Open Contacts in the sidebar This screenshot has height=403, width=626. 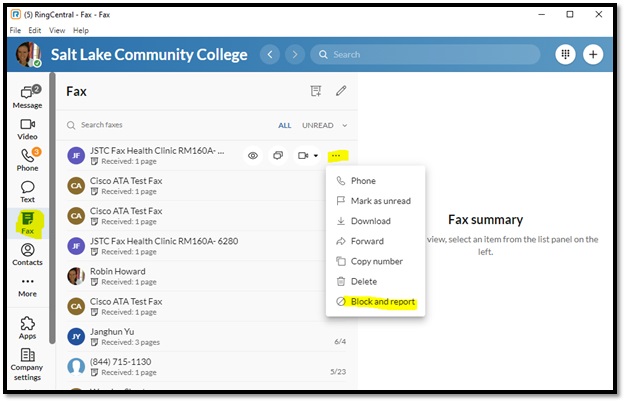[27, 254]
